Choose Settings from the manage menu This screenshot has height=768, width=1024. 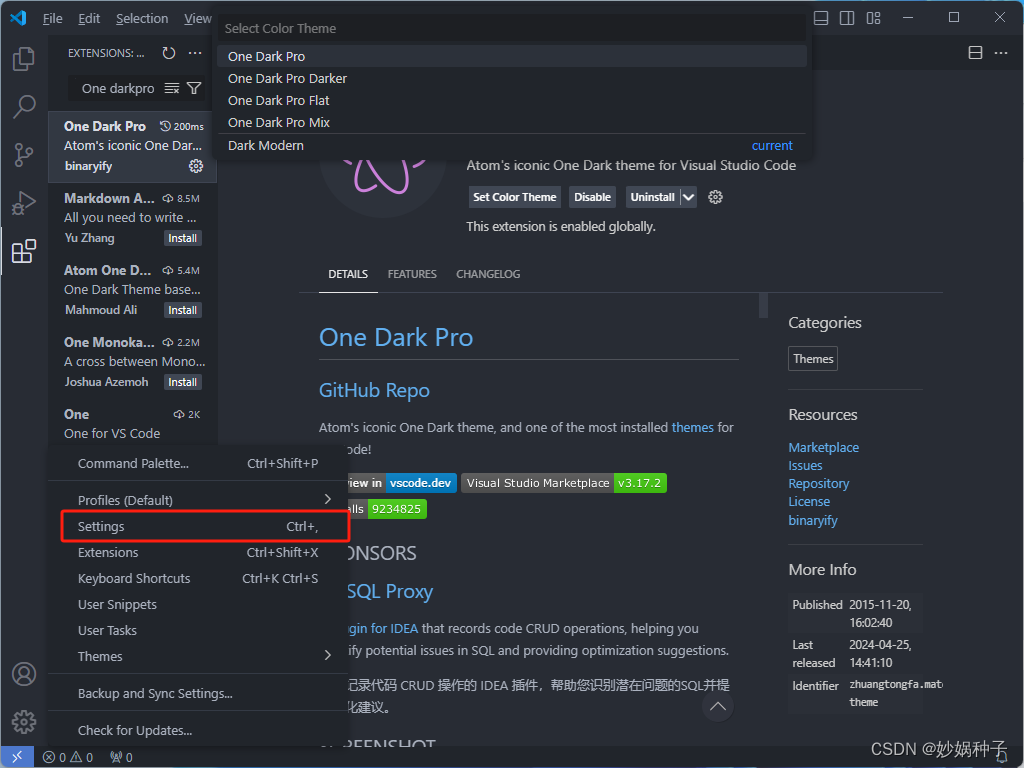coord(204,526)
